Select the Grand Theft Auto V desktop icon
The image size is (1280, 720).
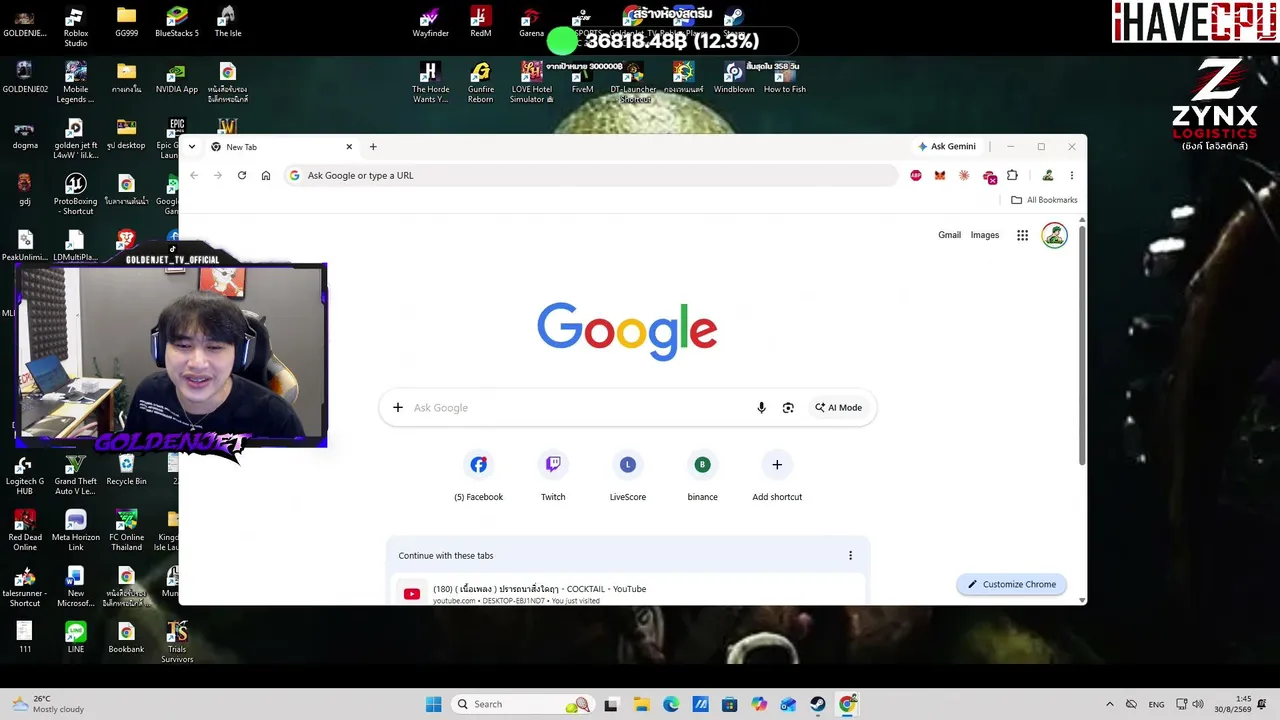coord(76,475)
